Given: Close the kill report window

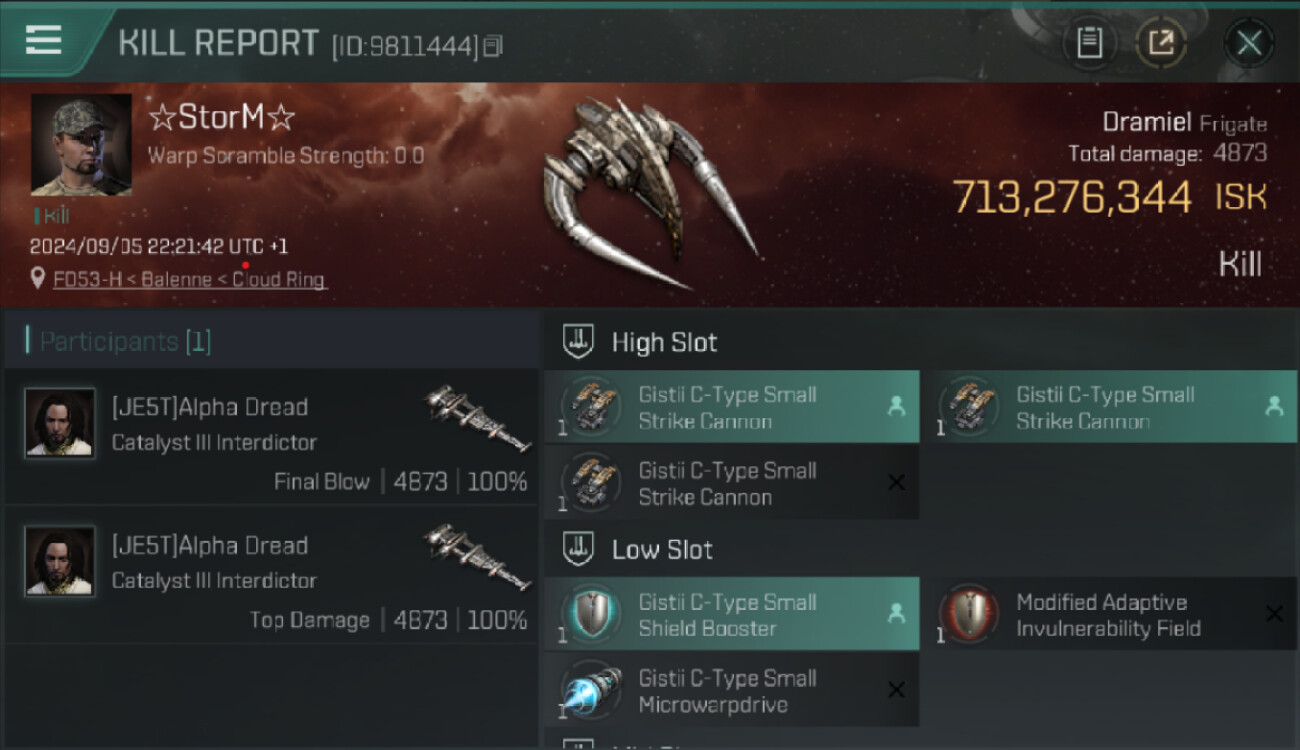Looking at the screenshot, I should (x=1249, y=43).
